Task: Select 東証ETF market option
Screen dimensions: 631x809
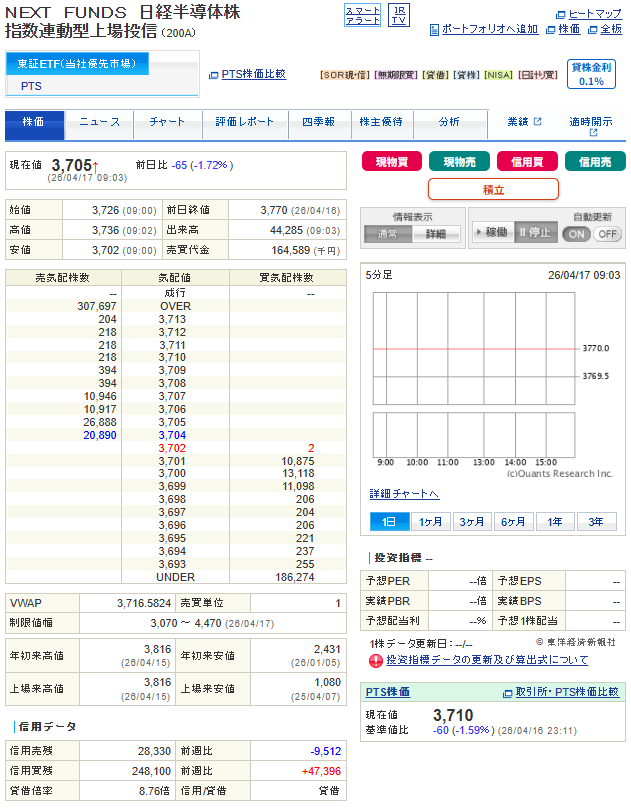Action: 76,64
